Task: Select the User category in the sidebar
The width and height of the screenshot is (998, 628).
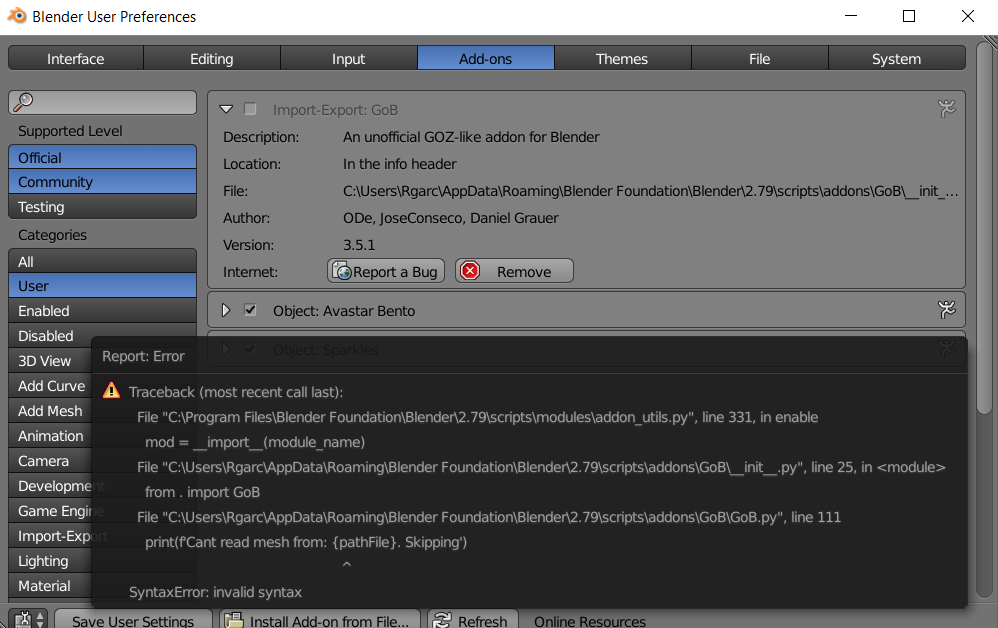Action: 102,285
